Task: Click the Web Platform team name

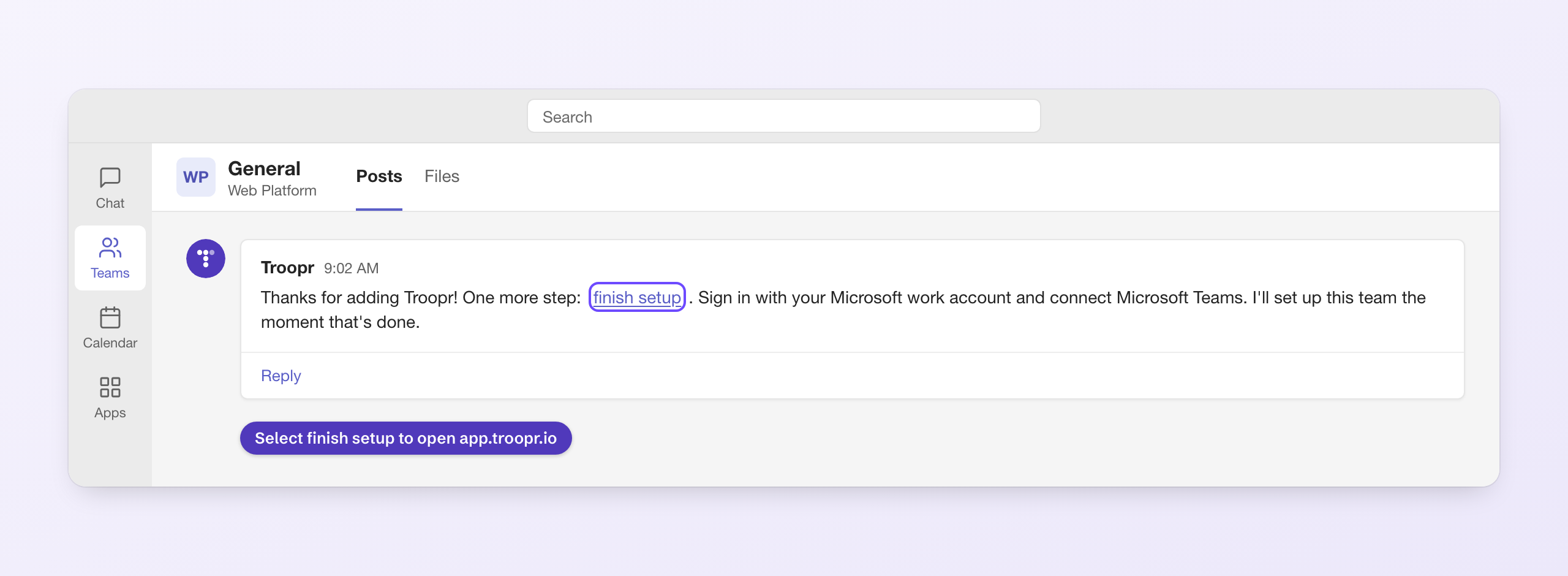Action: [x=272, y=191]
